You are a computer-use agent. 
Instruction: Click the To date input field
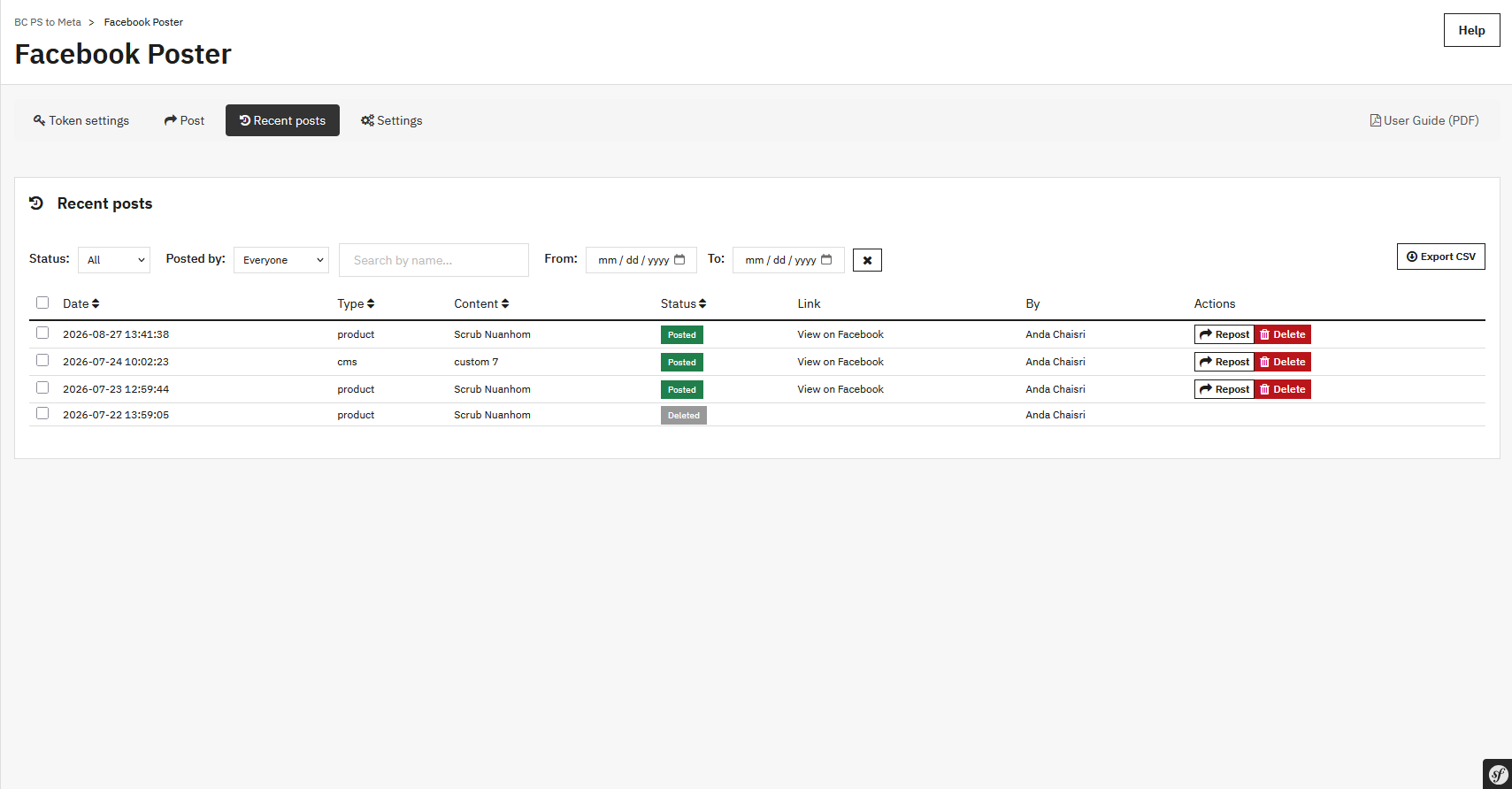pyautogui.click(x=788, y=260)
